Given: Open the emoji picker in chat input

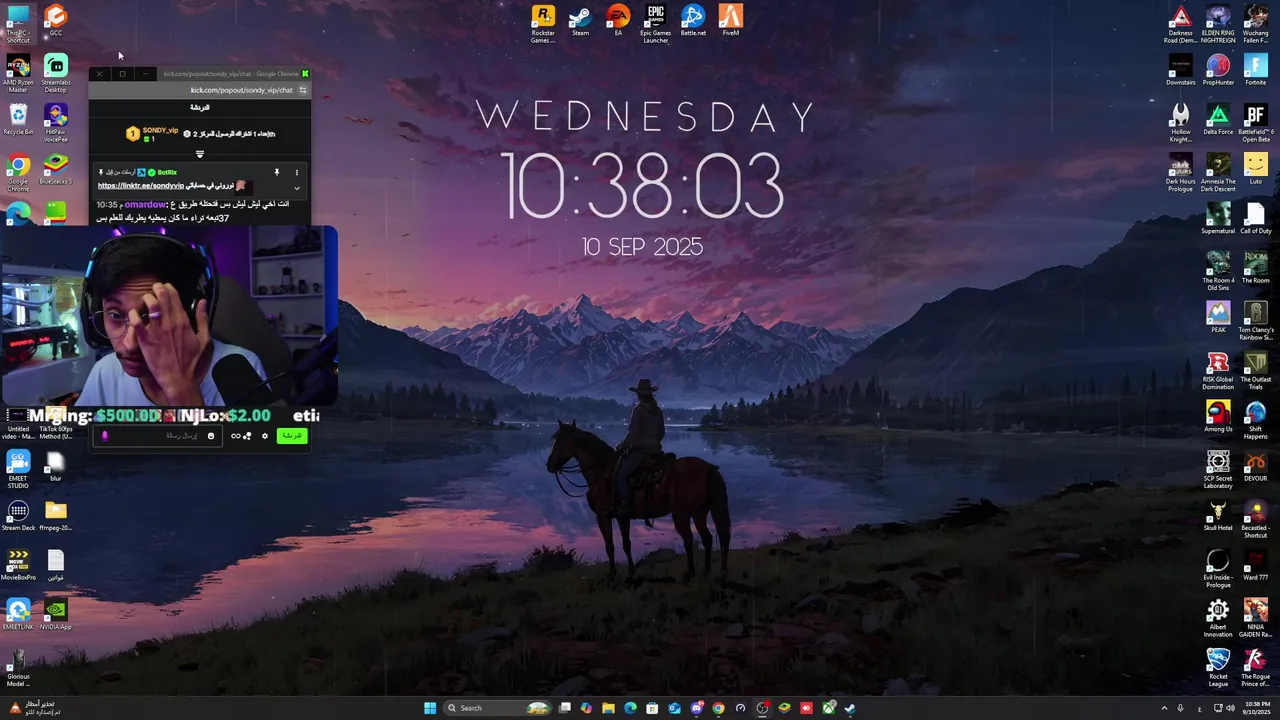Looking at the screenshot, I should [x=210, y=436].
